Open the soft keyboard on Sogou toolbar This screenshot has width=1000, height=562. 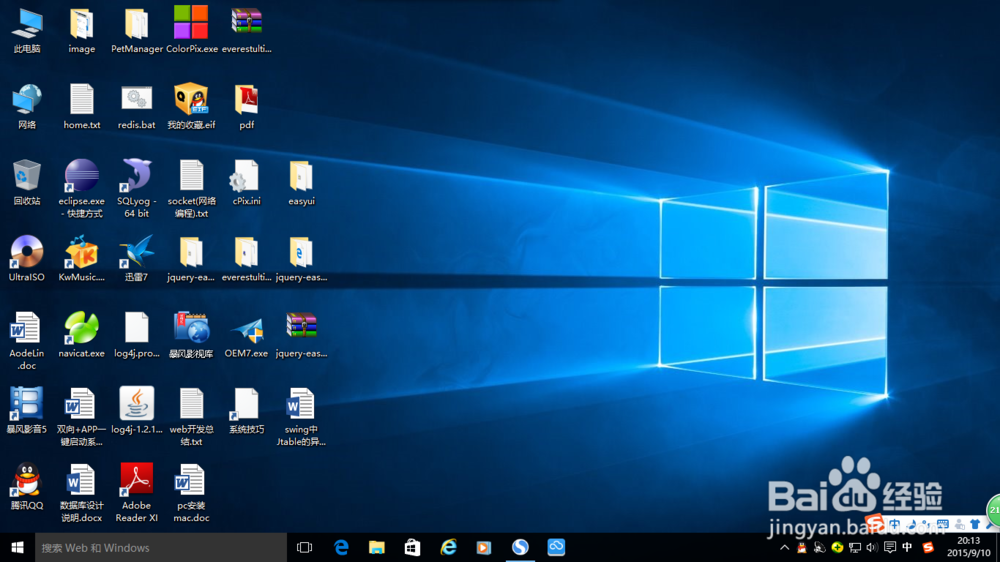coord(943,524)
